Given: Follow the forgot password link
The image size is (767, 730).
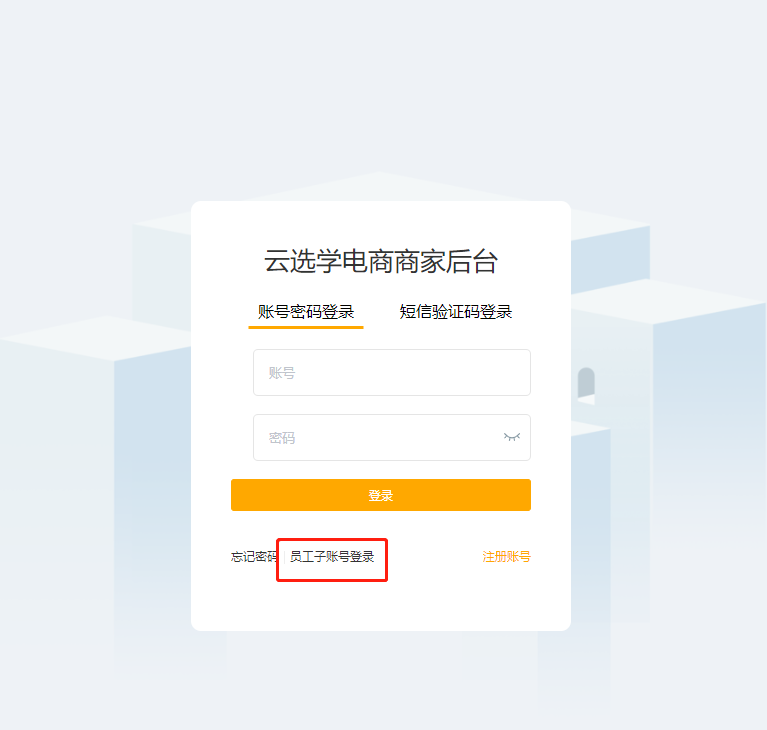Looking at the screenshot, I should (x=254, y=557).
